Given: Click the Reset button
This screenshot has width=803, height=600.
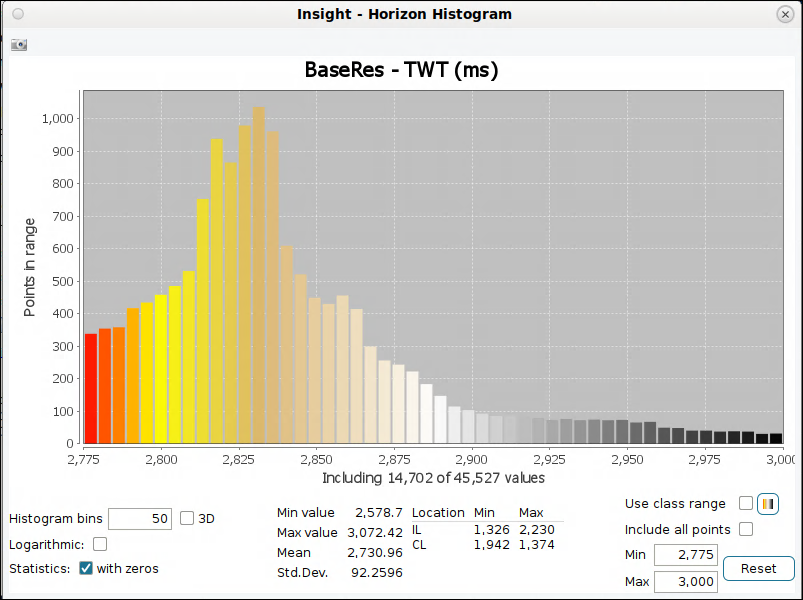Looking at the screenshot, I should pos(758,568).
